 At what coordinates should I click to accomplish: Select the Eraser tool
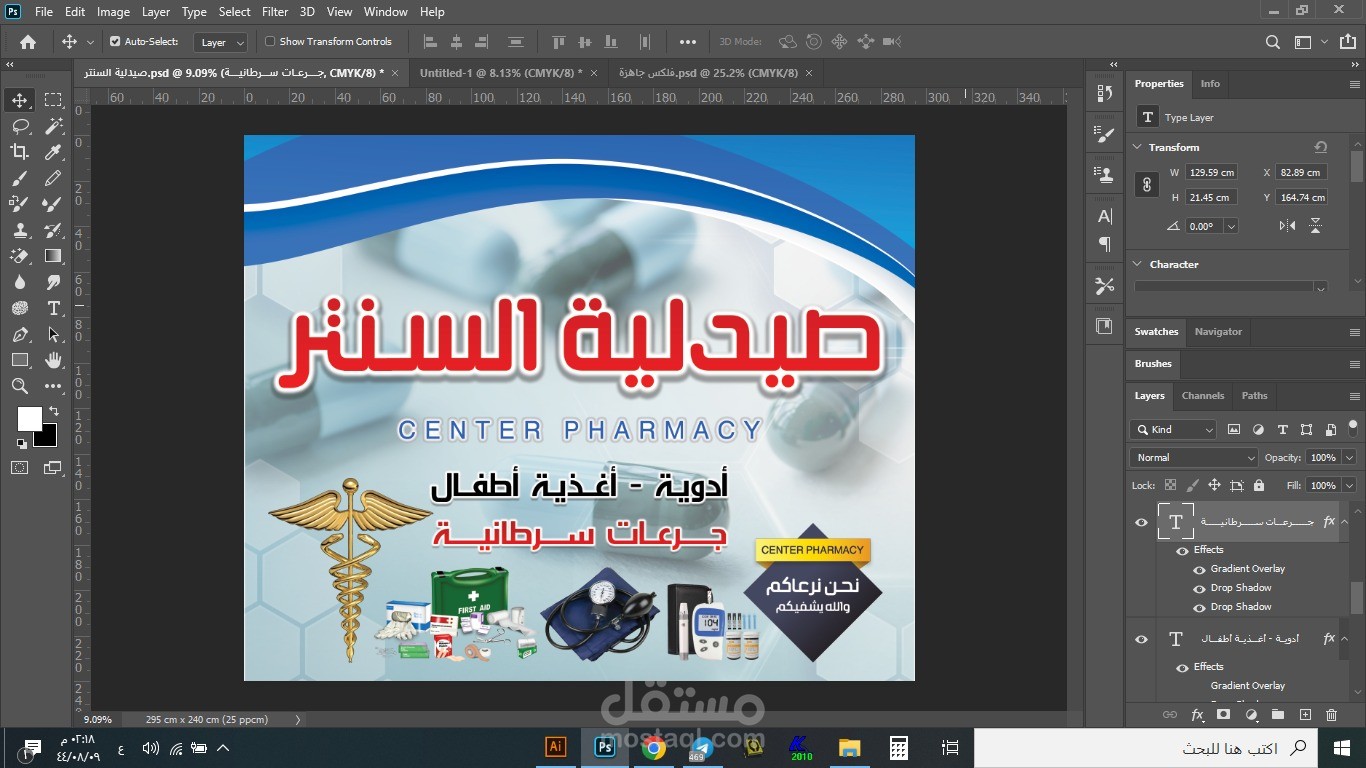19,256
